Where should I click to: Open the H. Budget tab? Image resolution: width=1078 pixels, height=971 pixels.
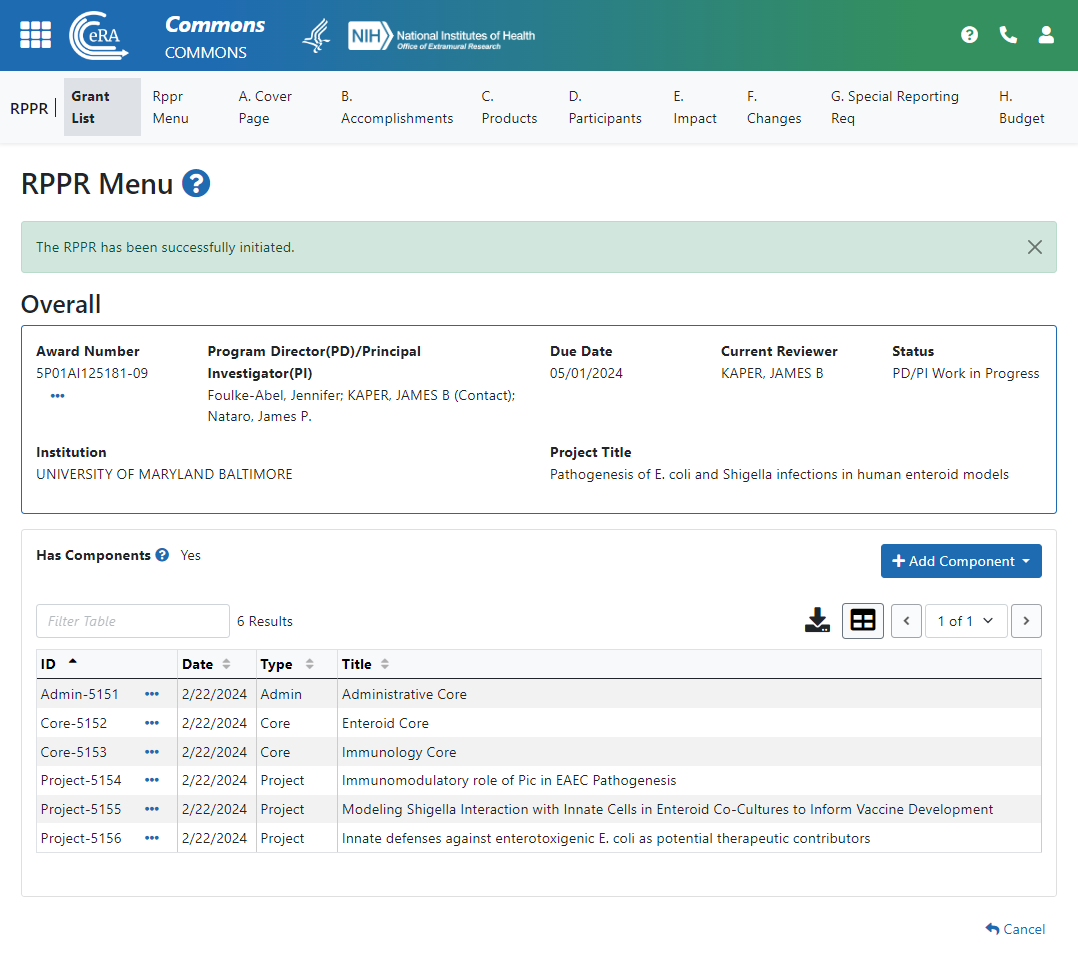tap(1020, 107)
